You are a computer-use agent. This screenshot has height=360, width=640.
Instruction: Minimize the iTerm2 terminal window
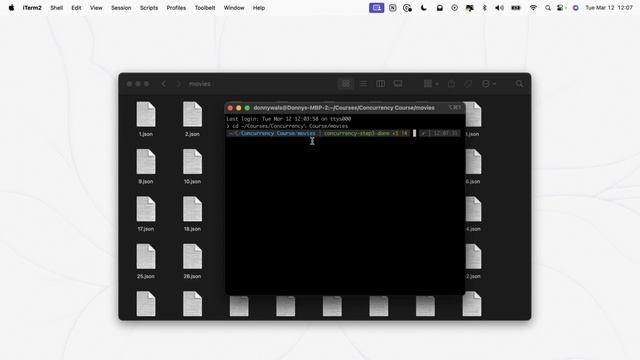[239, 108]
